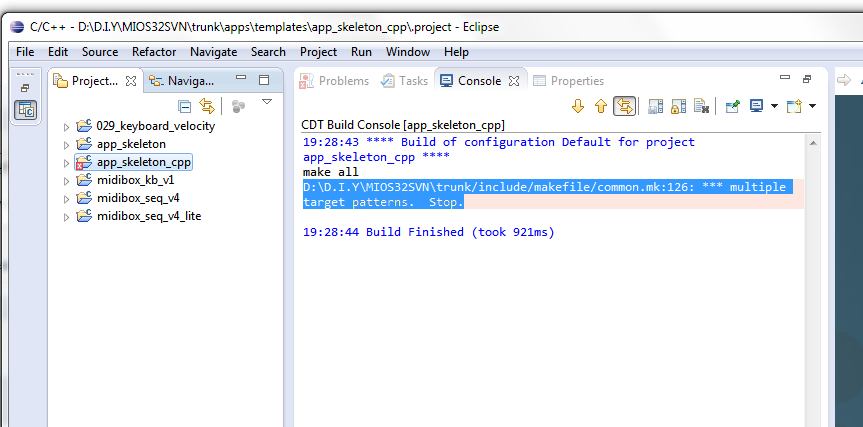Open the Open Console dropdown arrow

(x=812, y=106)
